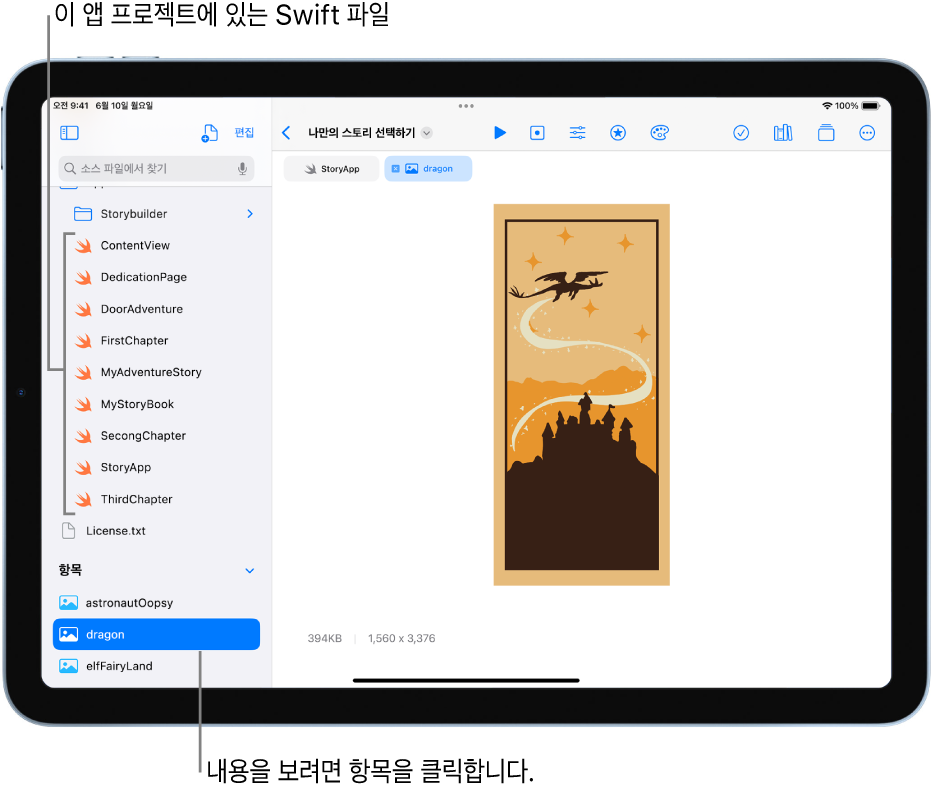
Task: Click the stacked windows icon
Action: pos(826,133)
